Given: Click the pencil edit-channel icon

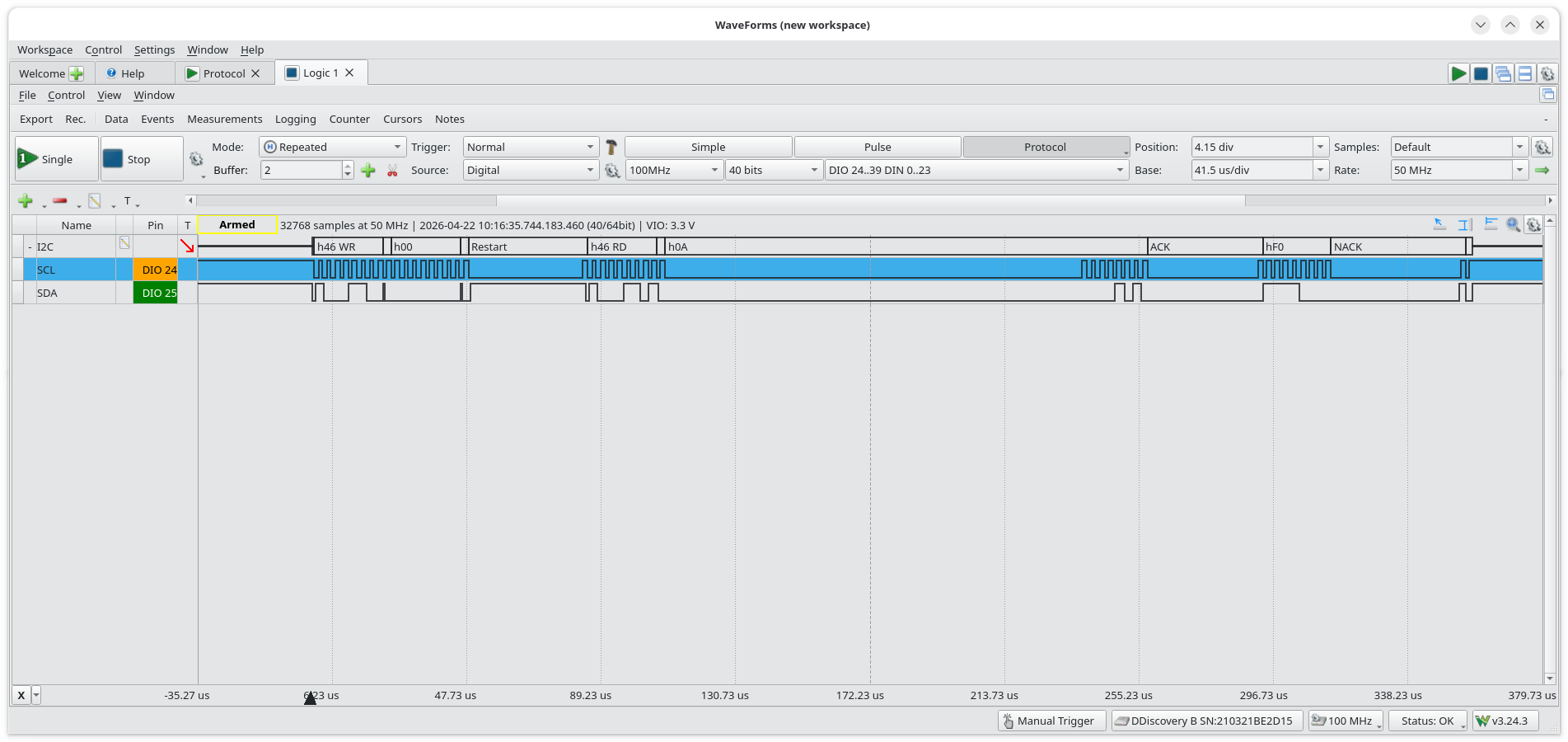Looking at the screenshot, I should point(95,201).
